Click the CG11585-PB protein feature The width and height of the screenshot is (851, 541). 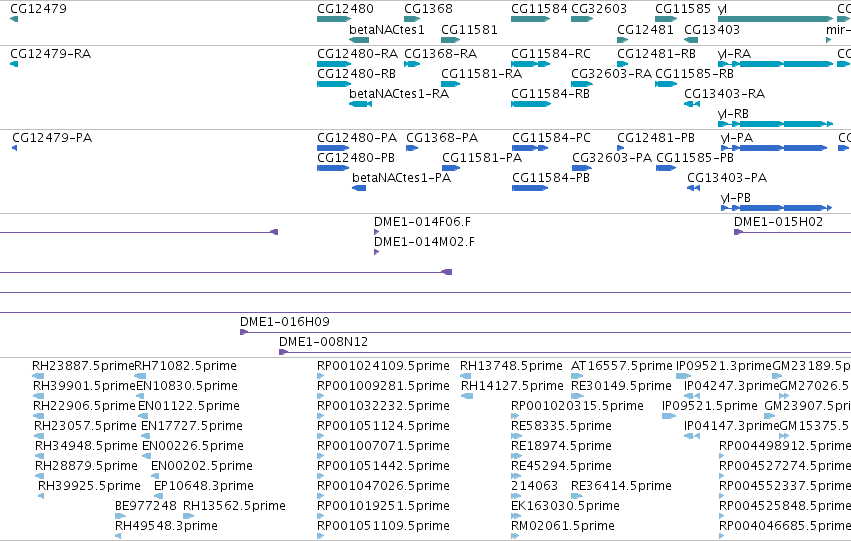pos(666,168)
